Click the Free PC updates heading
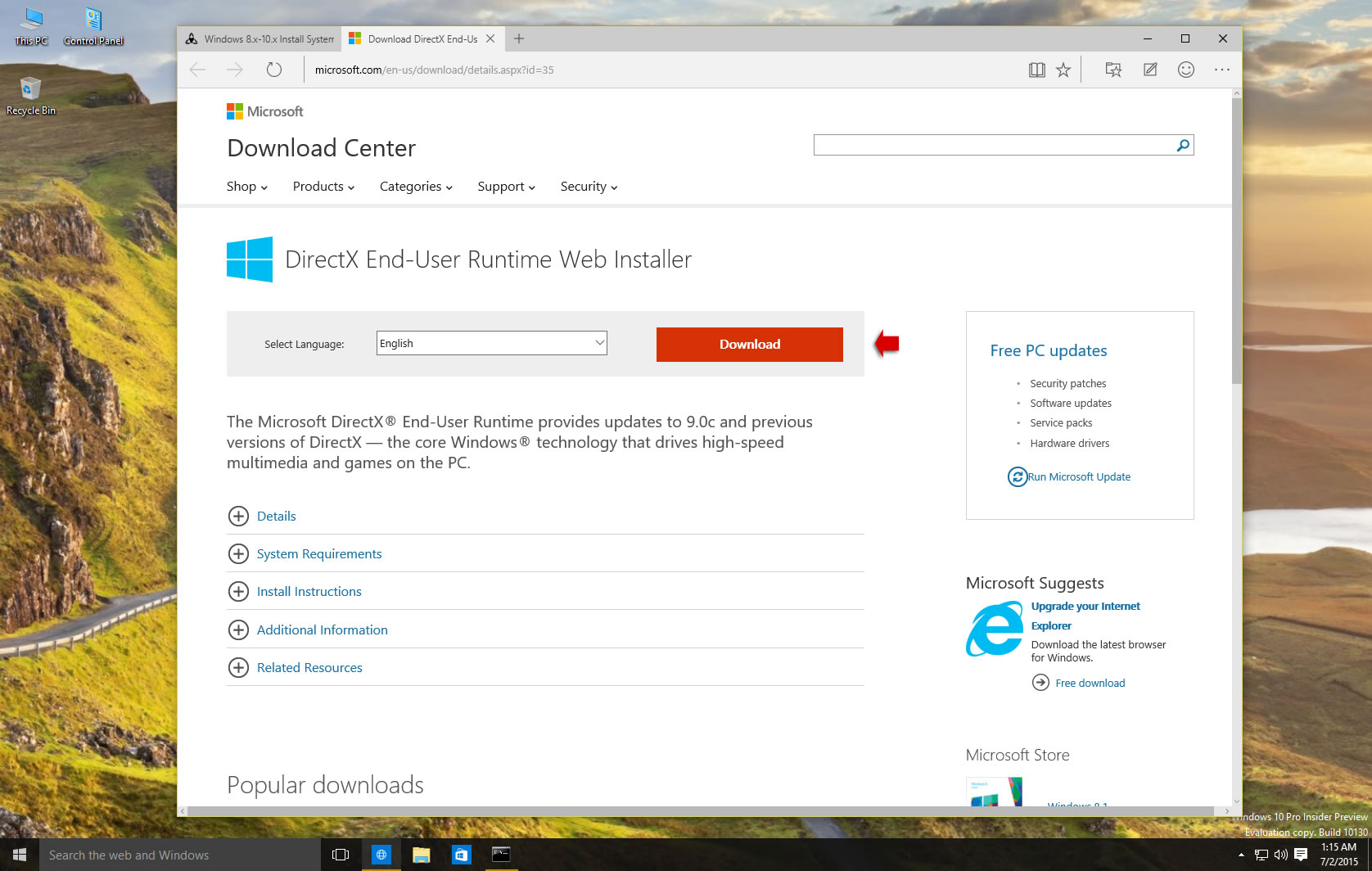 pos(1048,350)
